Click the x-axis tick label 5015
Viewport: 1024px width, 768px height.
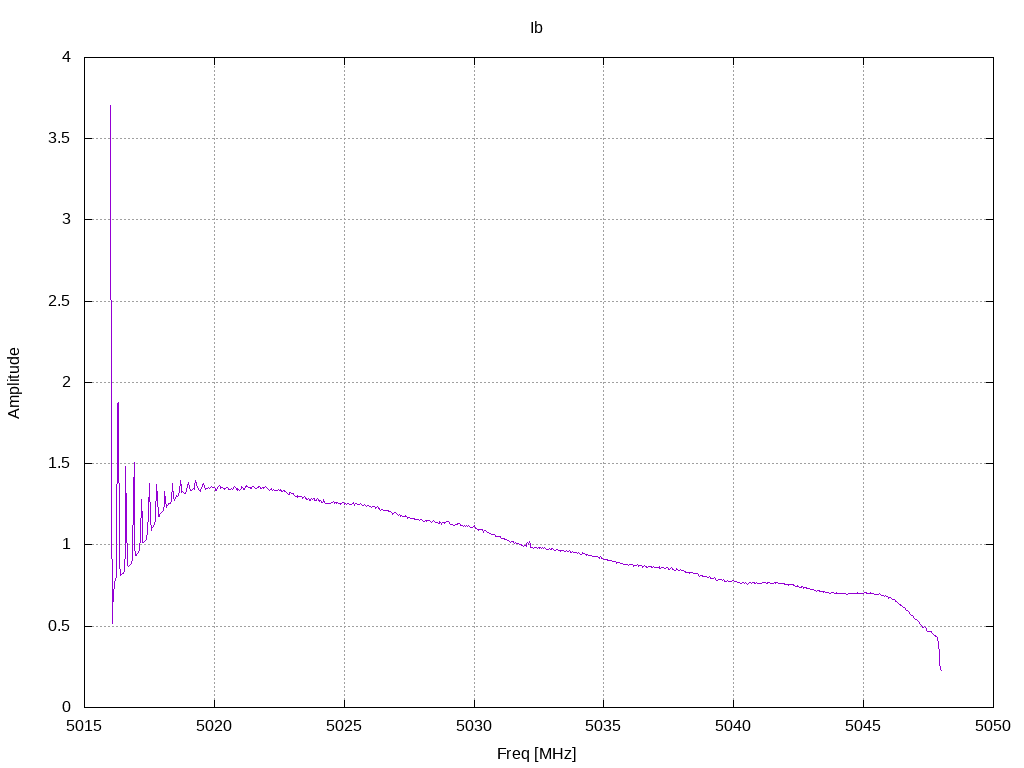[x=84, y=726]
